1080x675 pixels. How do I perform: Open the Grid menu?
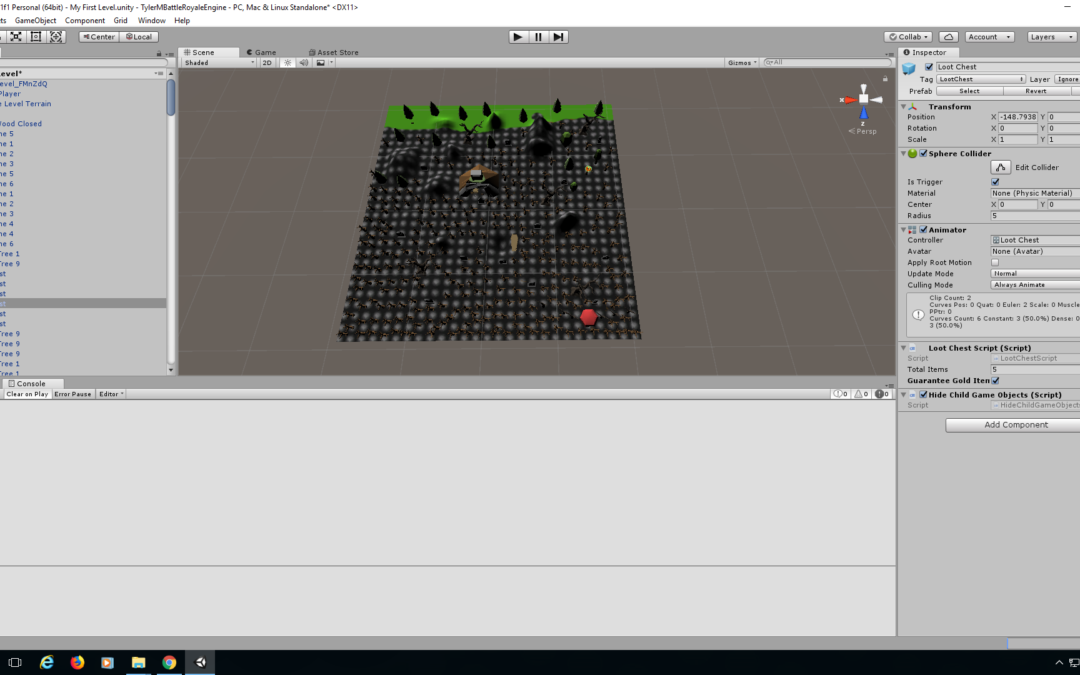pos(121,21)
